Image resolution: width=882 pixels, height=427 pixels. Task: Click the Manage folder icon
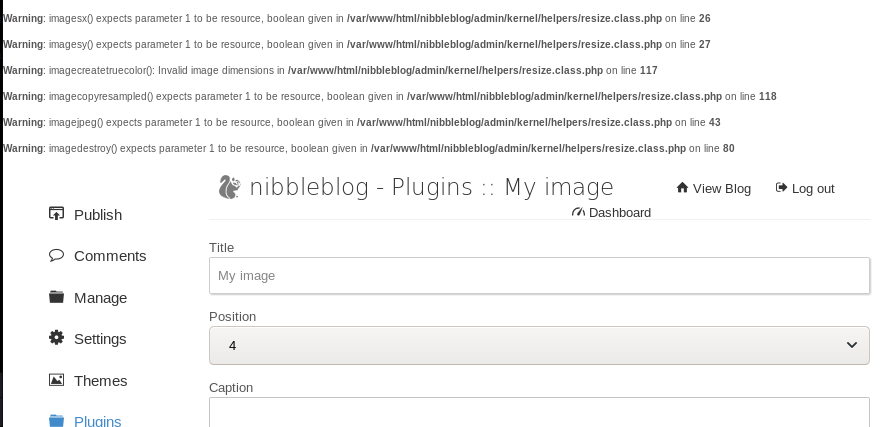[x=56, y=296]
